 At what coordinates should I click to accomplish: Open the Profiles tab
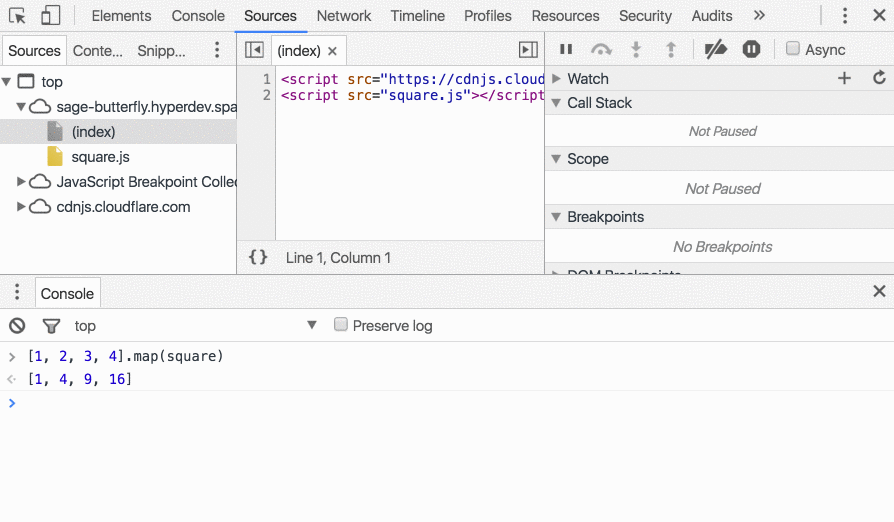click(x=487, y=16)
